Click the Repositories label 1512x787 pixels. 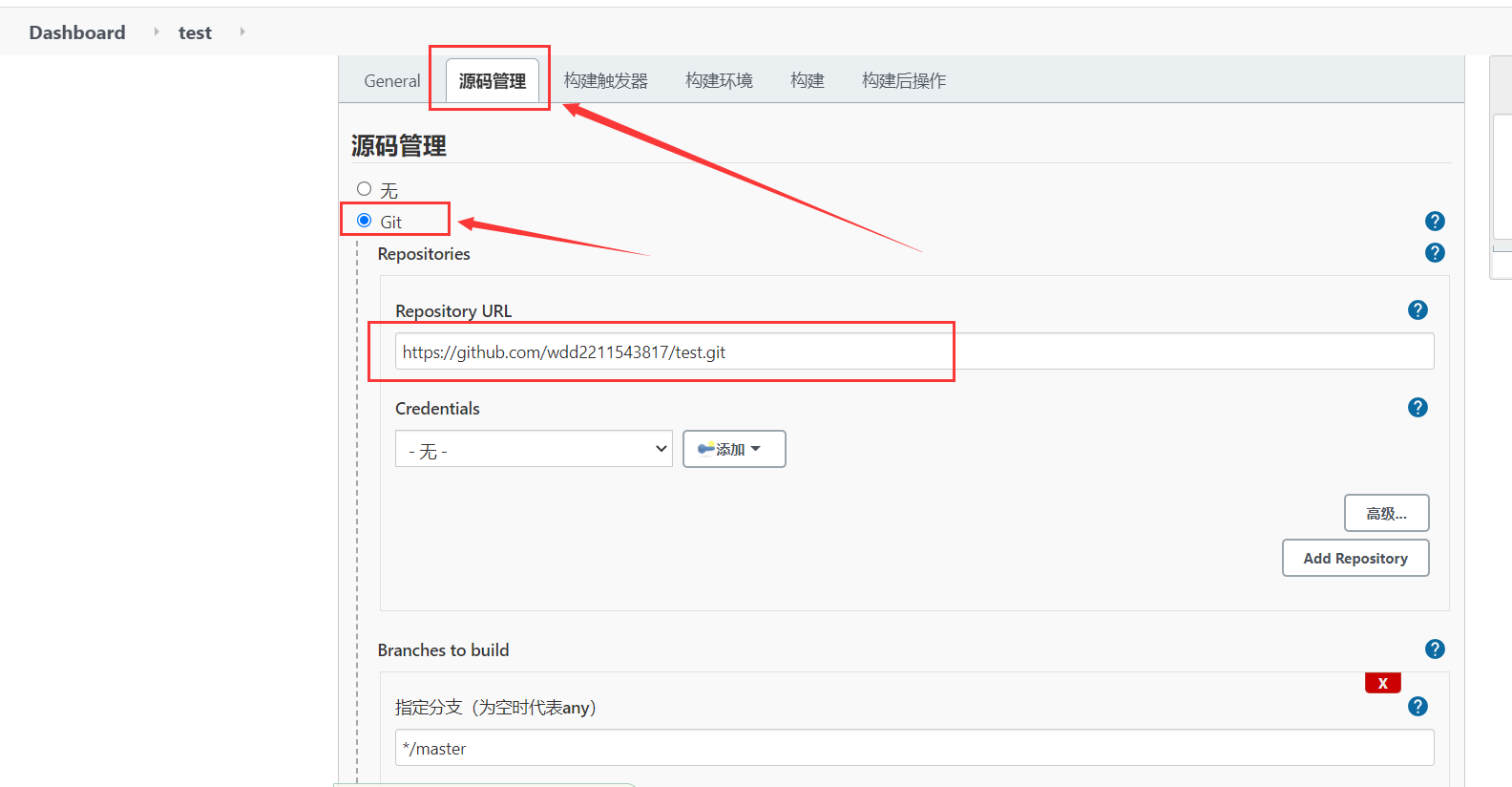pos(424,254)
